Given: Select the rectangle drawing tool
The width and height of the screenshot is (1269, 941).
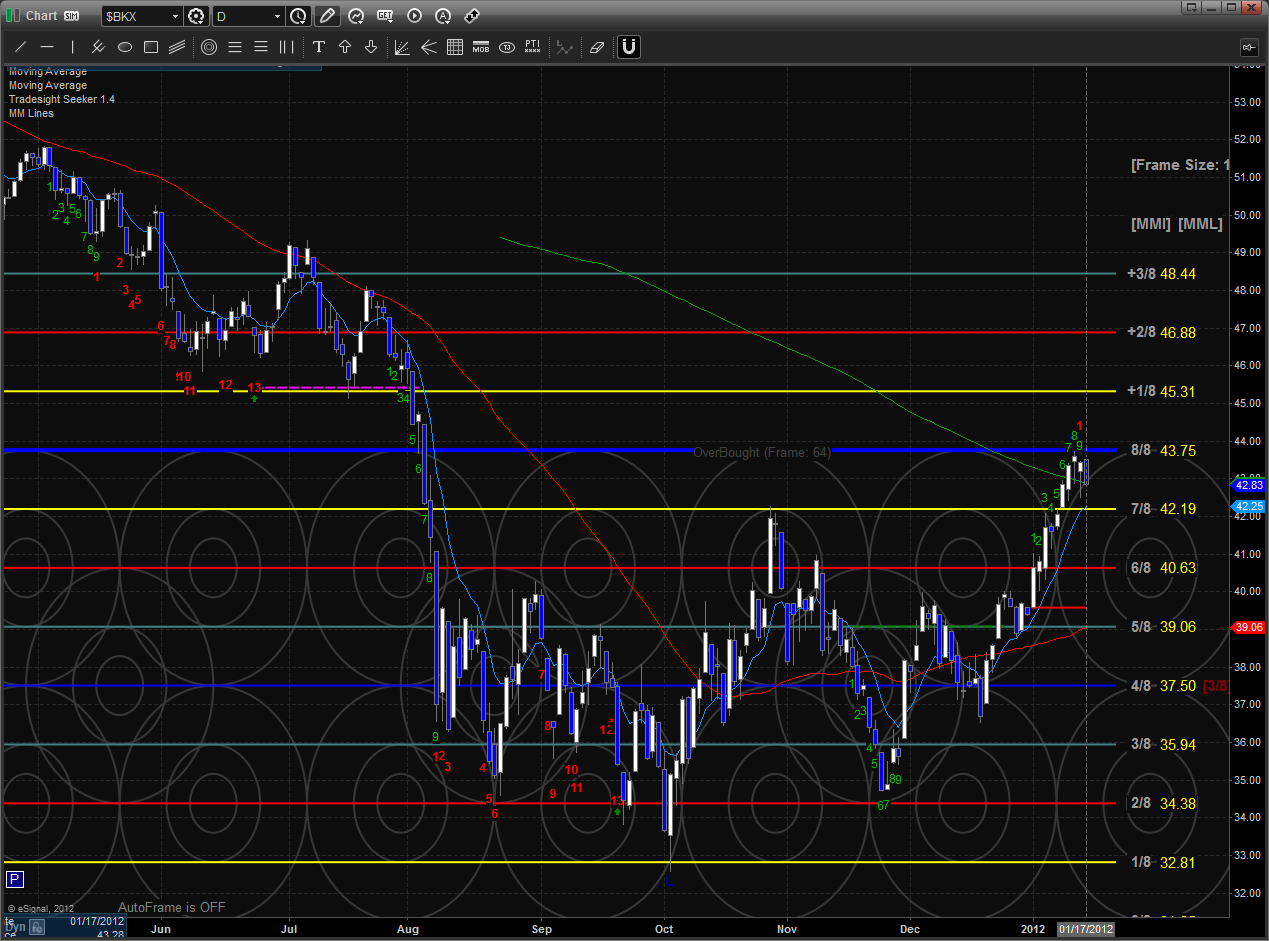Looking at the screenshot, I should tap(151, 47).
